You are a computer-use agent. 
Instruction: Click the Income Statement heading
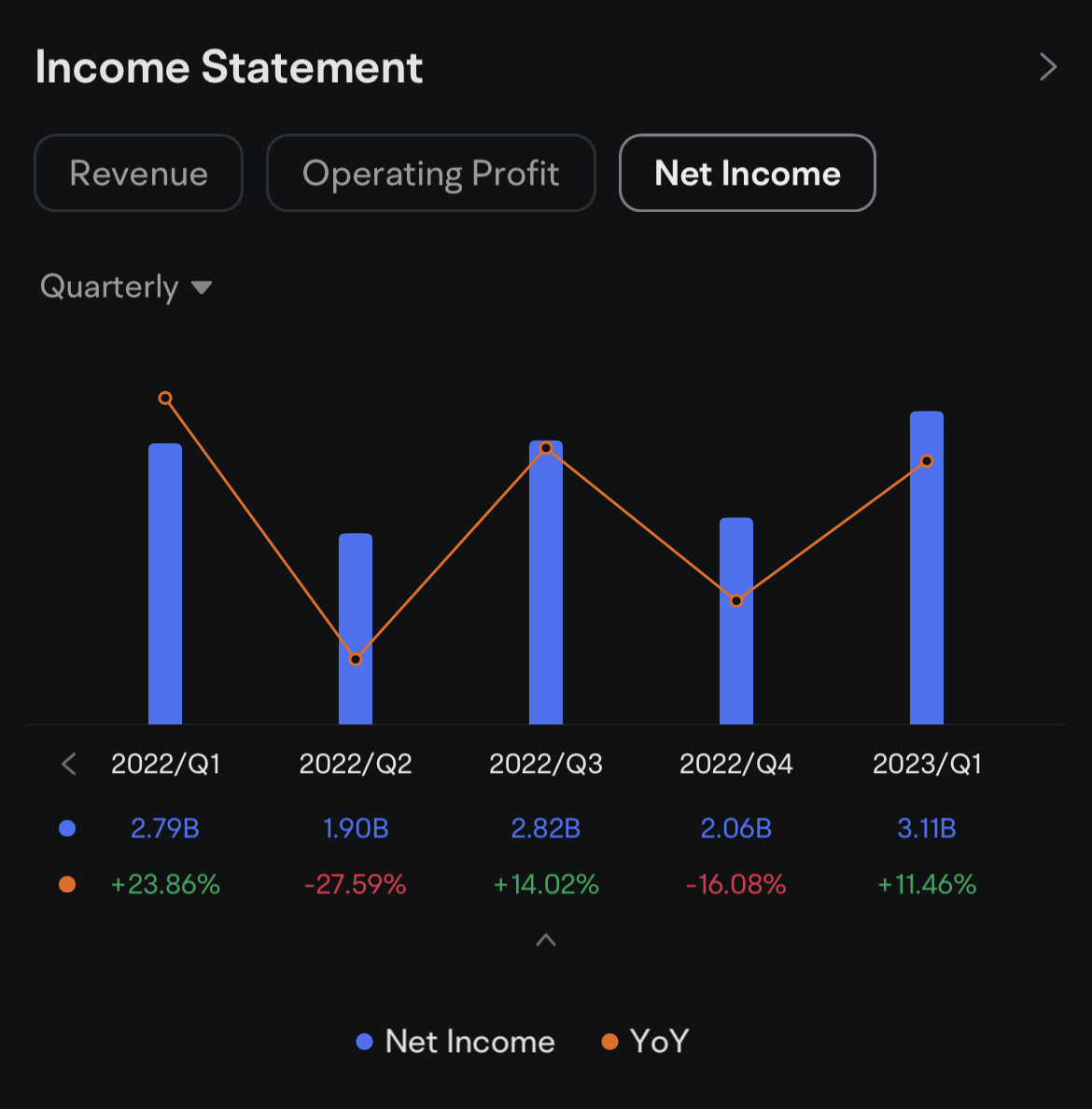tap(229, 67)
